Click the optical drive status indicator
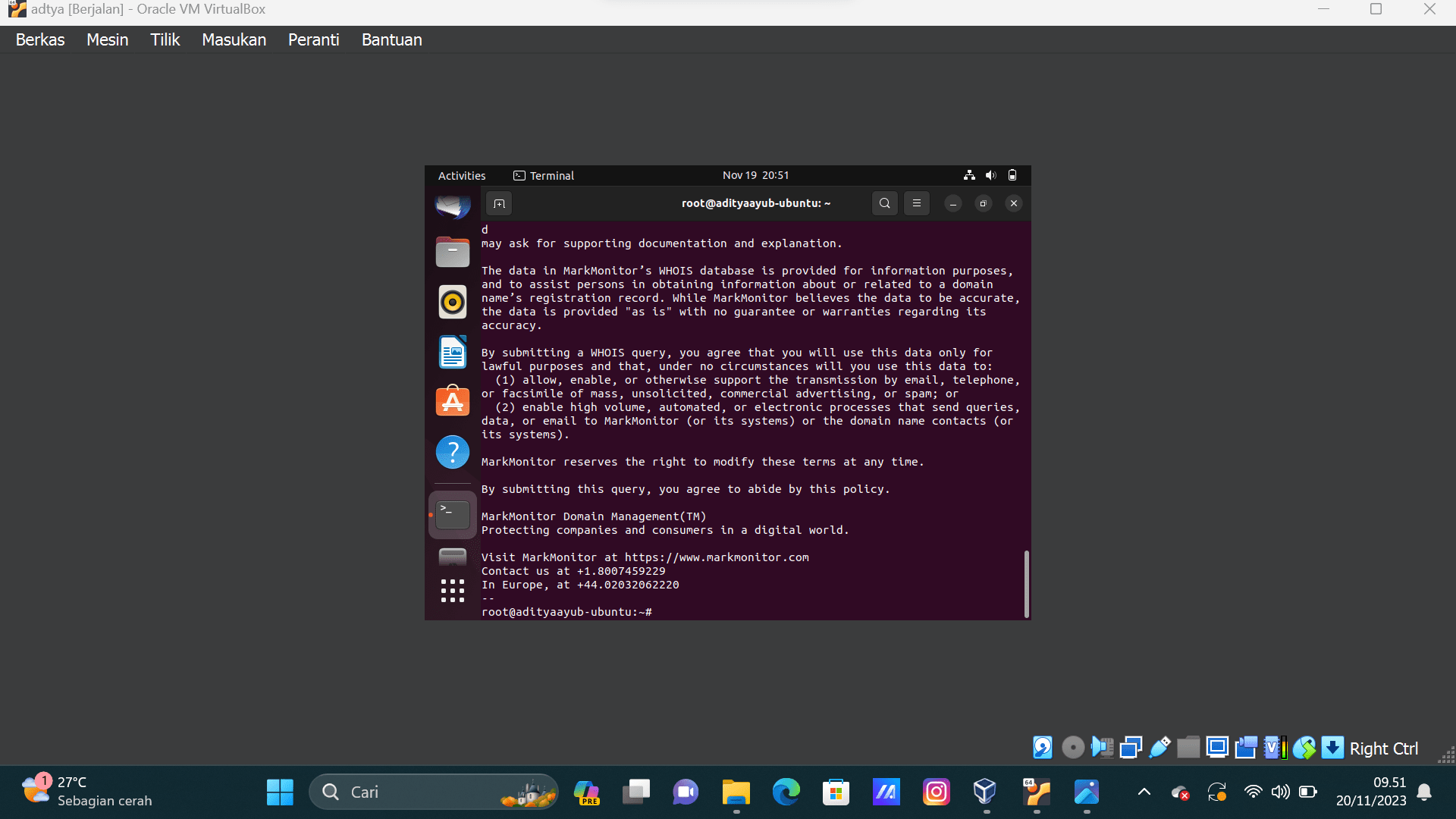The height and width of the screenshot is (819, 1456). [x=1073, y=748]
